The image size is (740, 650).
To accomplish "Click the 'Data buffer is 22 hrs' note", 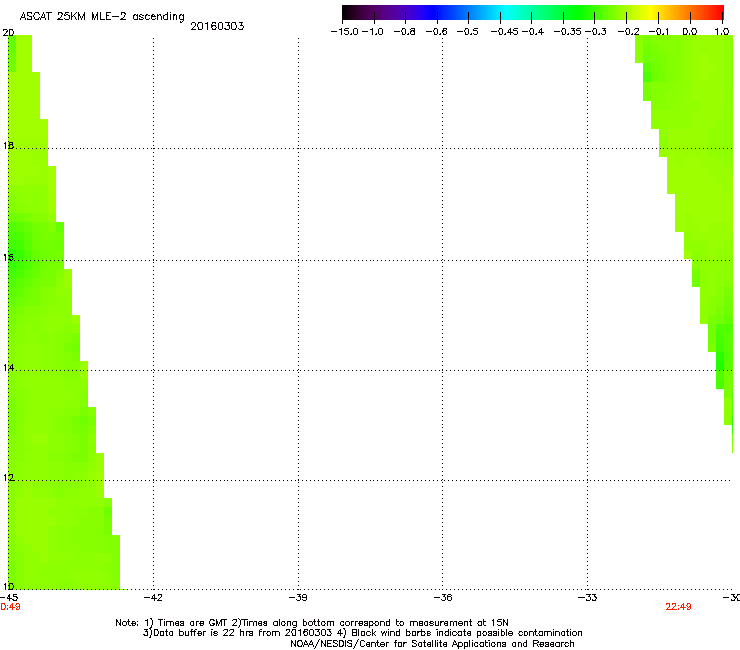I will [x=362, y=633].
